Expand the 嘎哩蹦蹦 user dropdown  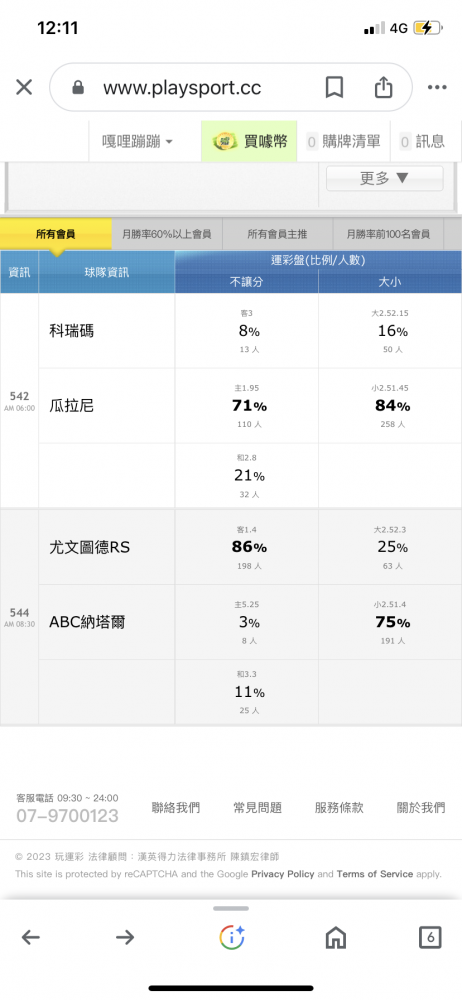click(x=137, y=141)
